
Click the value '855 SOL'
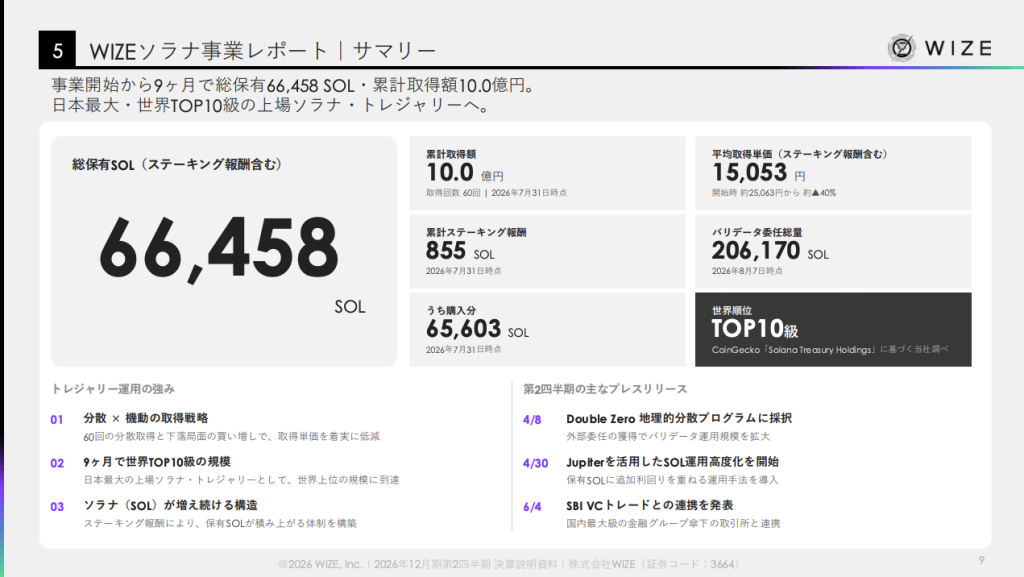point(460,251)
